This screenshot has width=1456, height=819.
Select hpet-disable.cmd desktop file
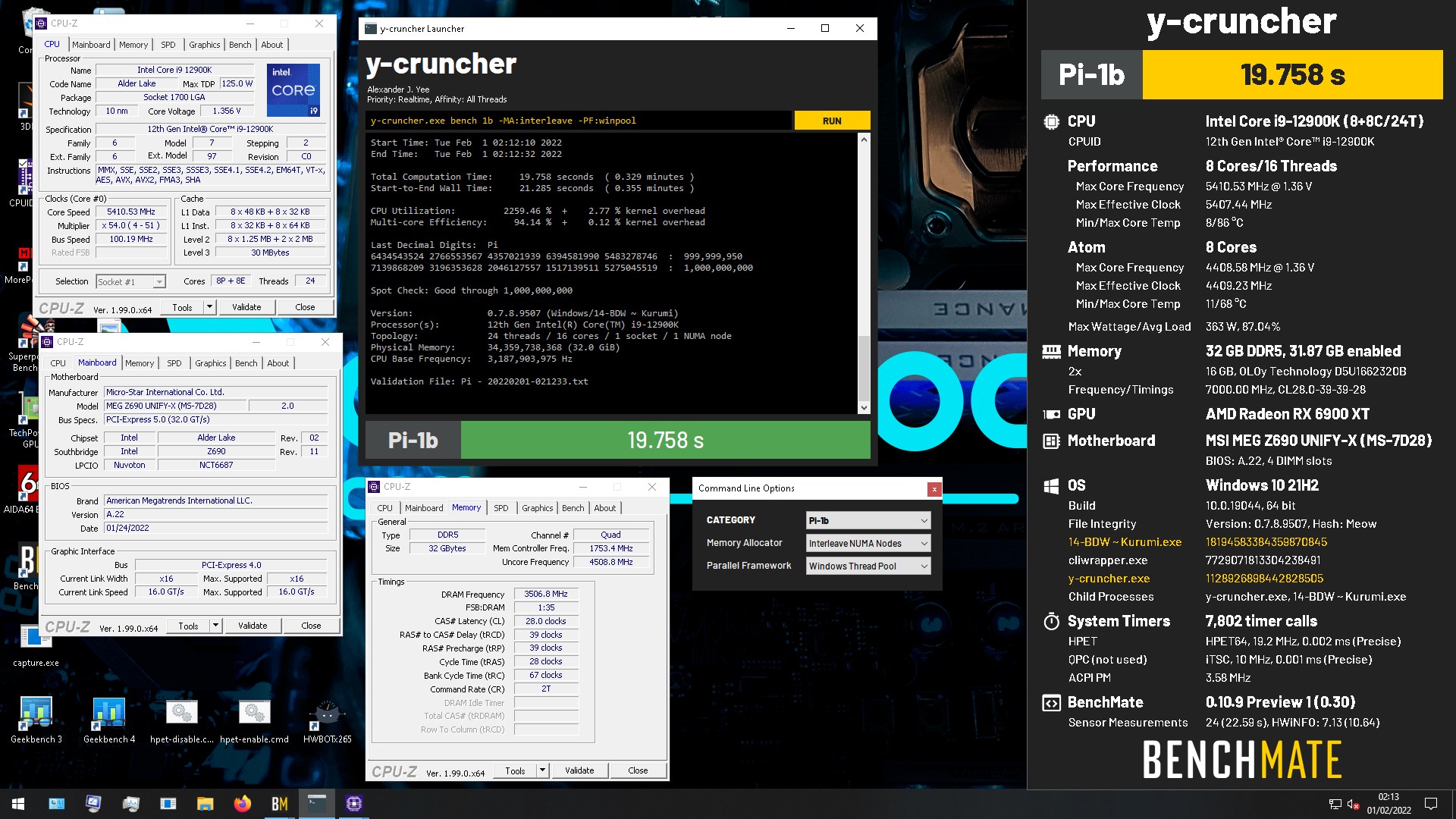point(182,720)
